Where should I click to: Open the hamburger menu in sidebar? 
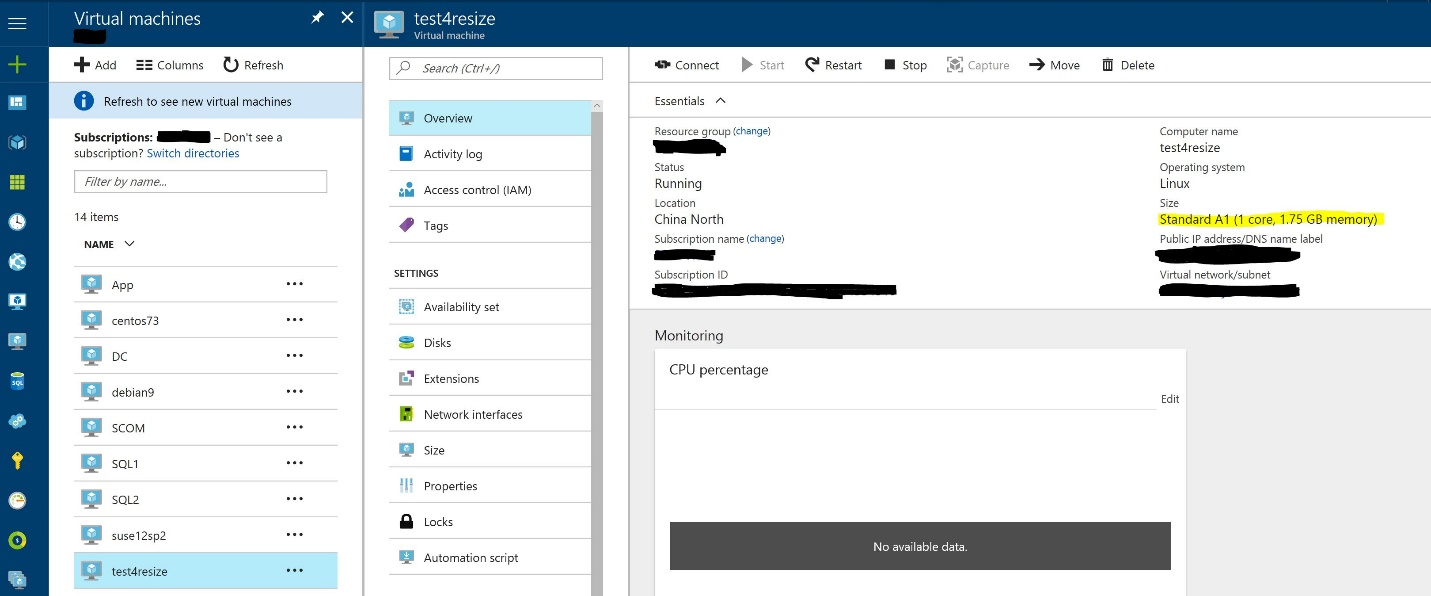click(x=17, y=23)
